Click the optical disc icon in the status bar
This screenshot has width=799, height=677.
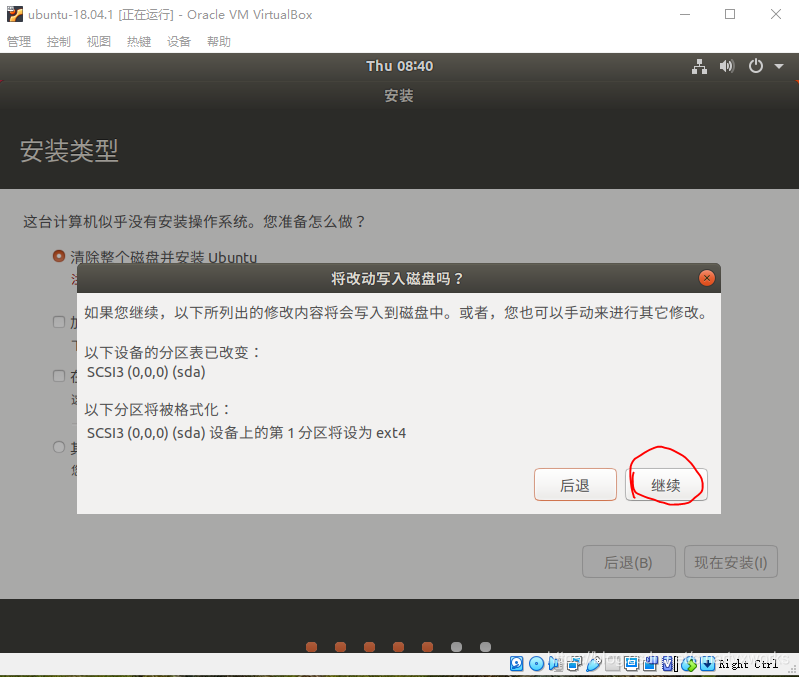point(536,663)
